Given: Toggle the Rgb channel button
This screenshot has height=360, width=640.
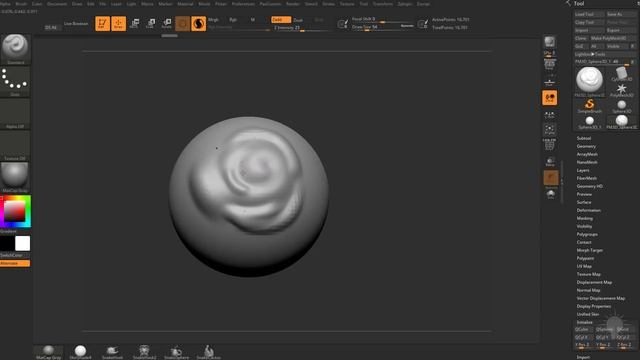Looking at the screenshot, I should tap(233, 20).
